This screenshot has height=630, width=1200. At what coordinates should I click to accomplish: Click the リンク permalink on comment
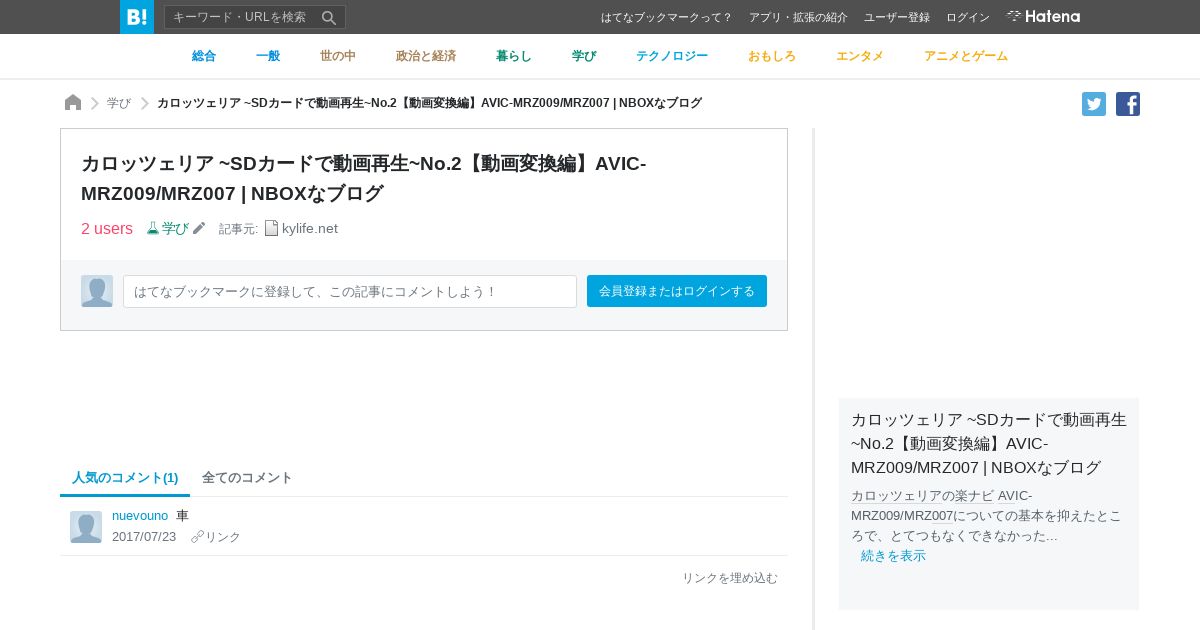[x=216, y=537]
